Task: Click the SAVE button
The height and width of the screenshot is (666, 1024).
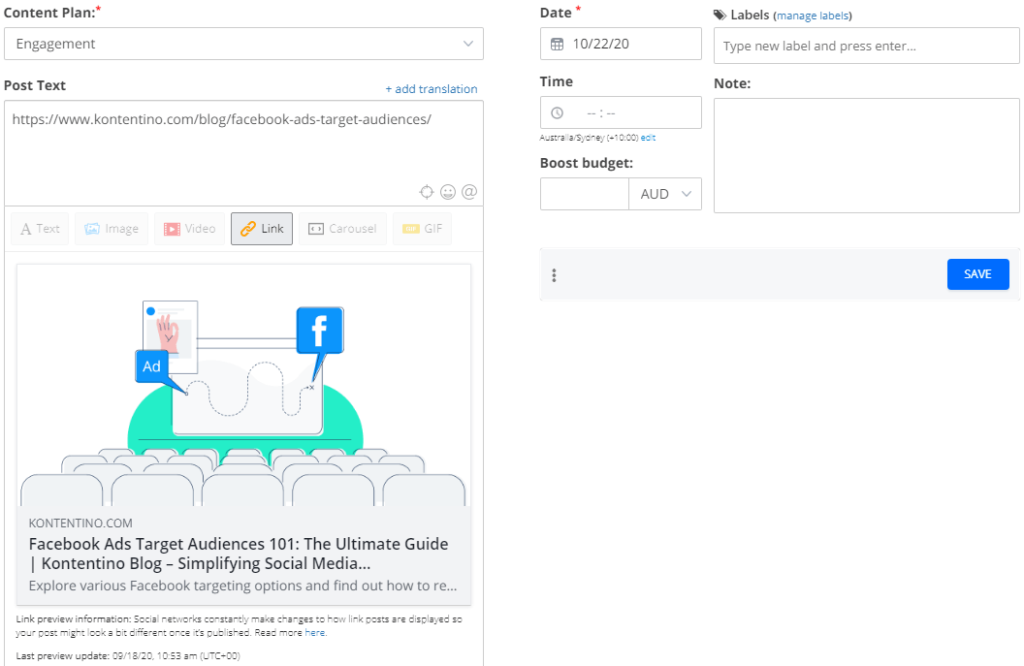Action: click(978, 274)
